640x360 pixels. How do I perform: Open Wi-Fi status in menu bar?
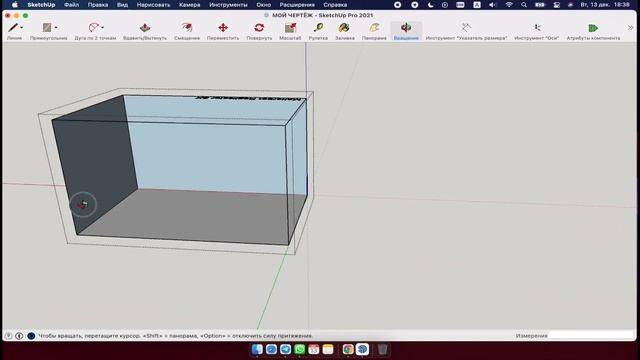click(x=509, y=5)
